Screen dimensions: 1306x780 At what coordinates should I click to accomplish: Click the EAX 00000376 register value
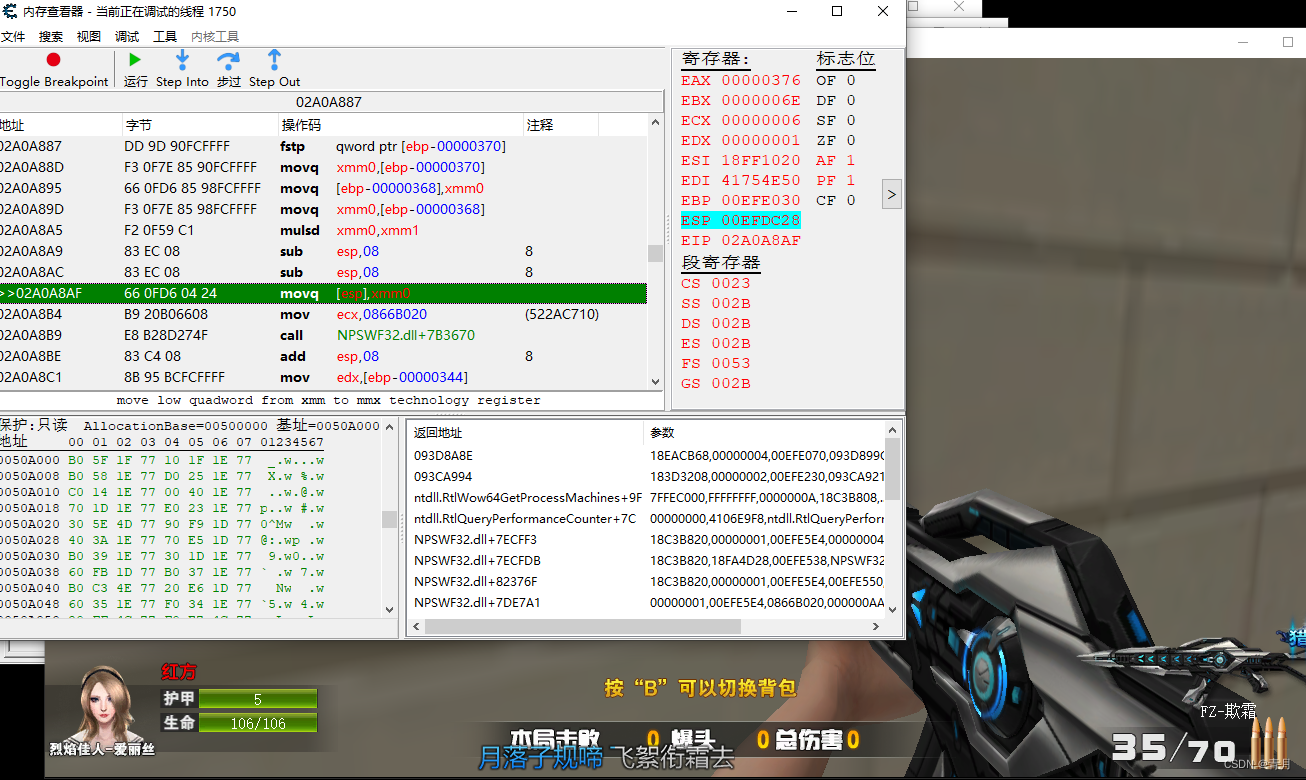pyautogui.click(x=741, y=80)
